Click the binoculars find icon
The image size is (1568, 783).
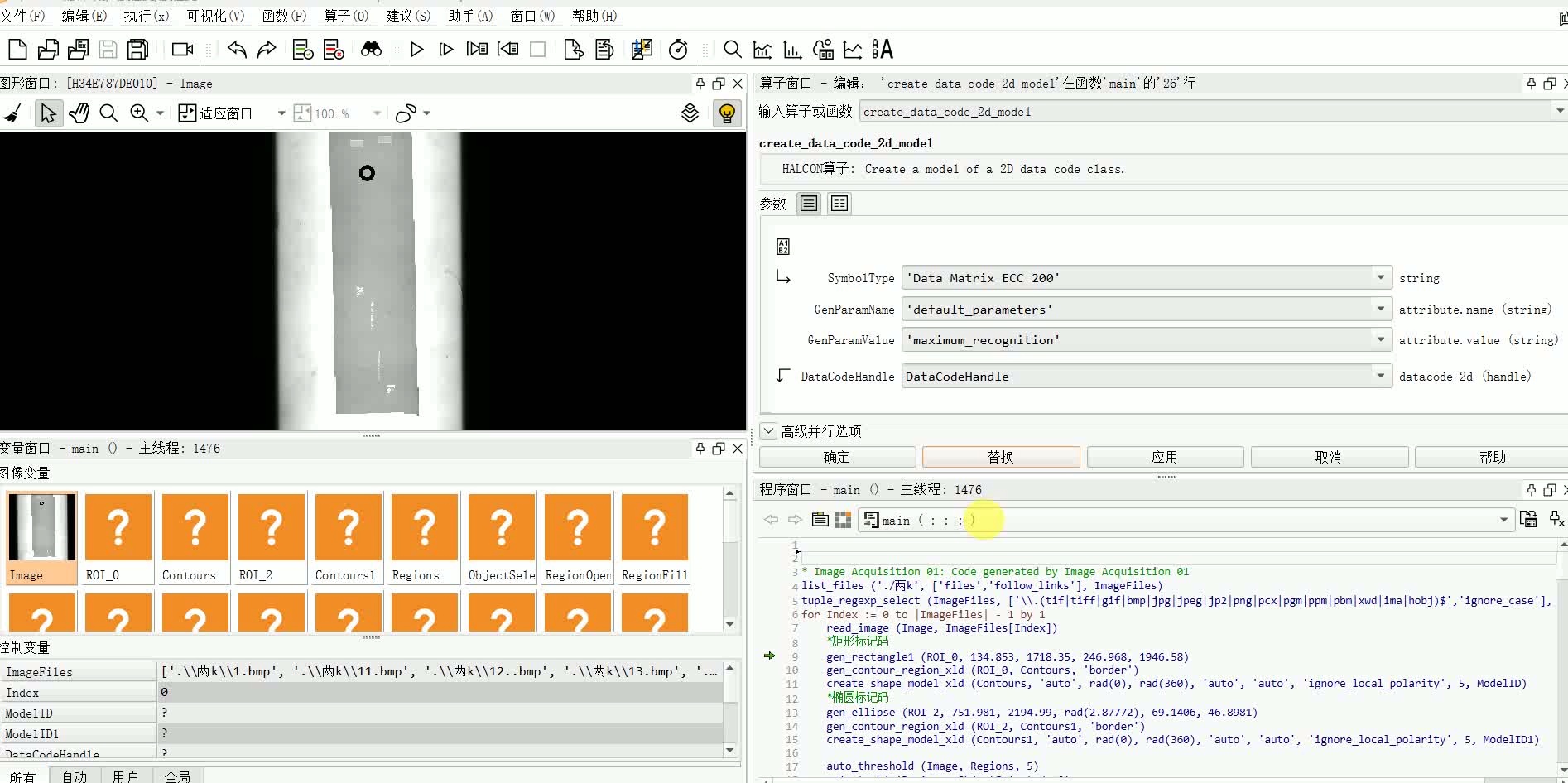[x=371, y=50]
